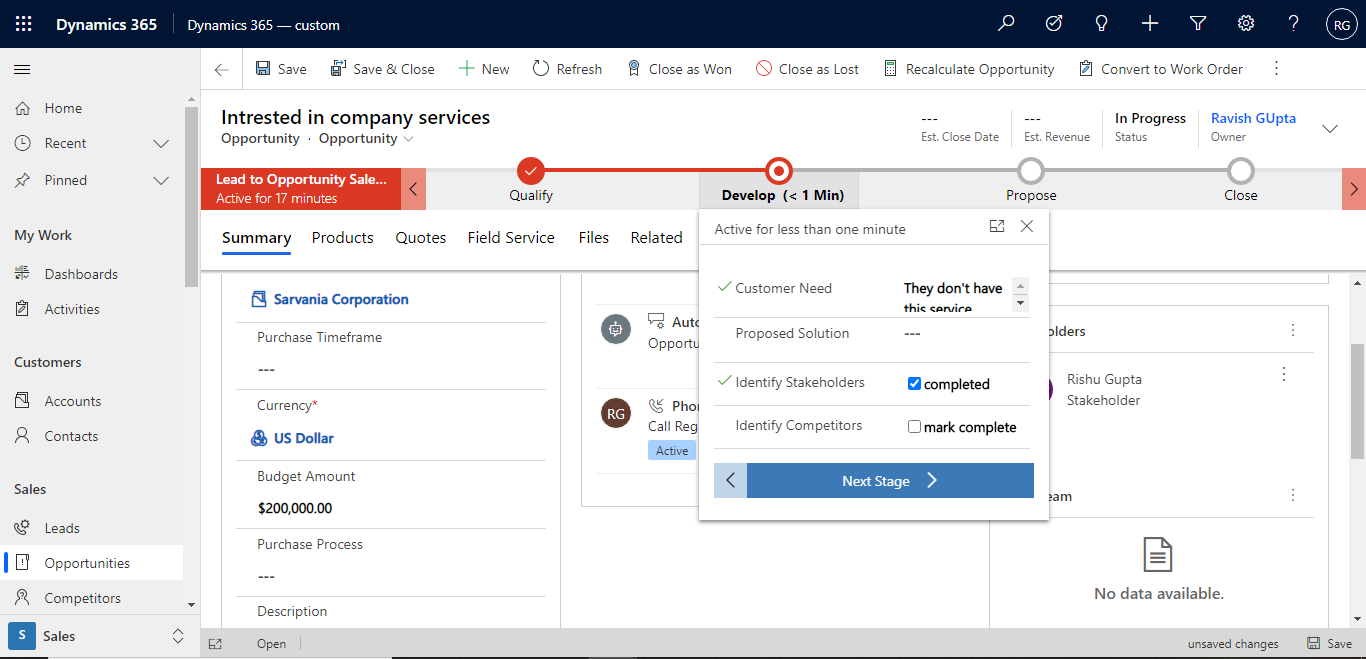
Task: Click the Refresh command
Action: [567, 69]
